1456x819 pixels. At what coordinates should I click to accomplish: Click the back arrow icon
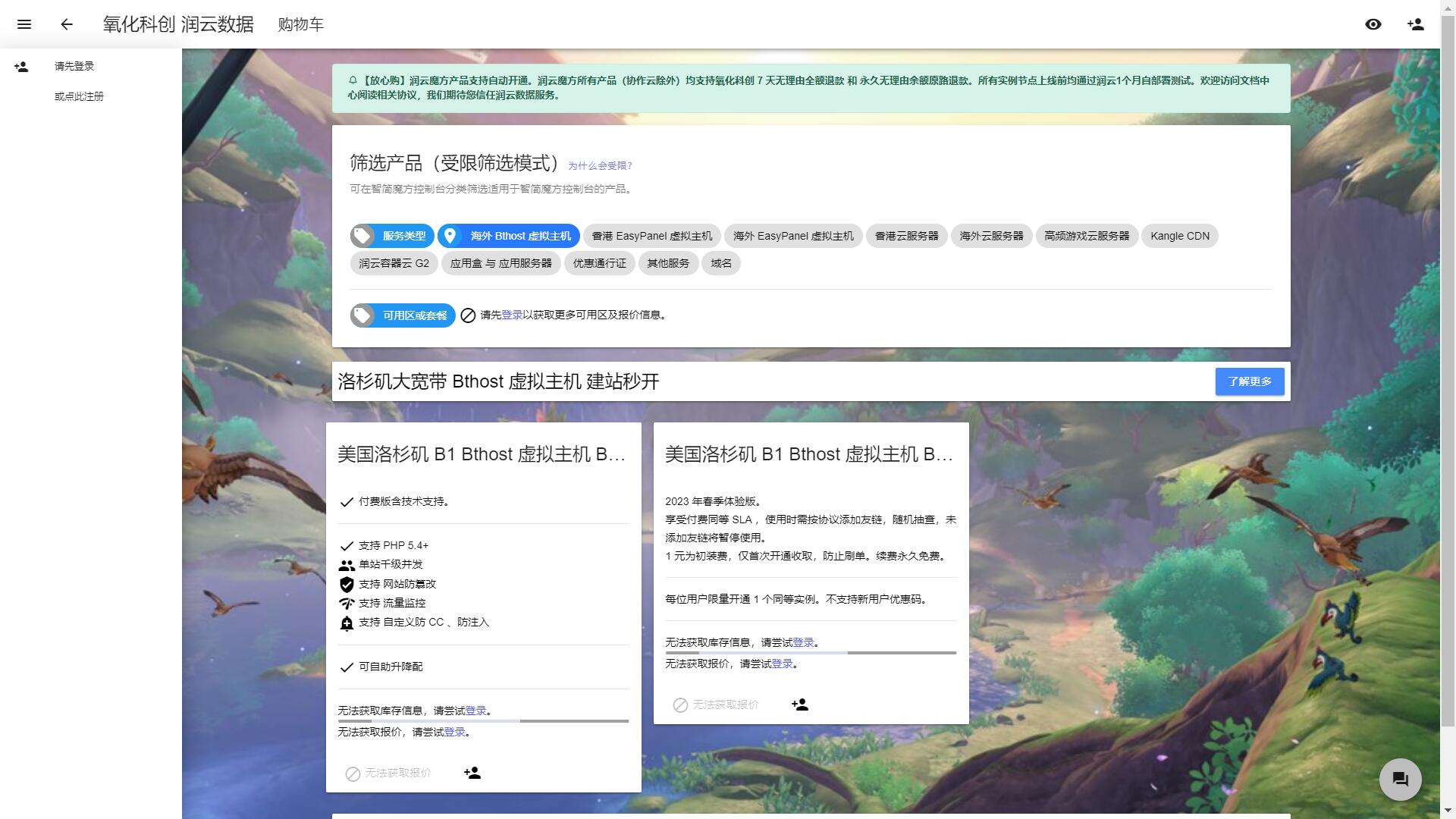pos(67,24)
